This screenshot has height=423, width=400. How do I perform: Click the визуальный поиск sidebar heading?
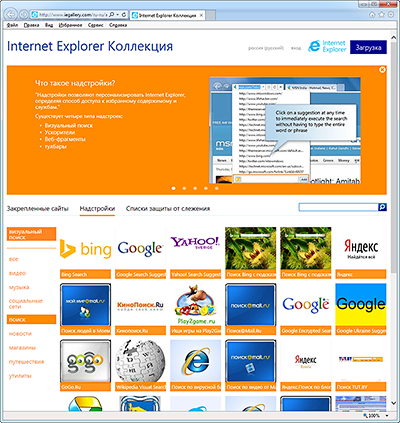point(31,234)
